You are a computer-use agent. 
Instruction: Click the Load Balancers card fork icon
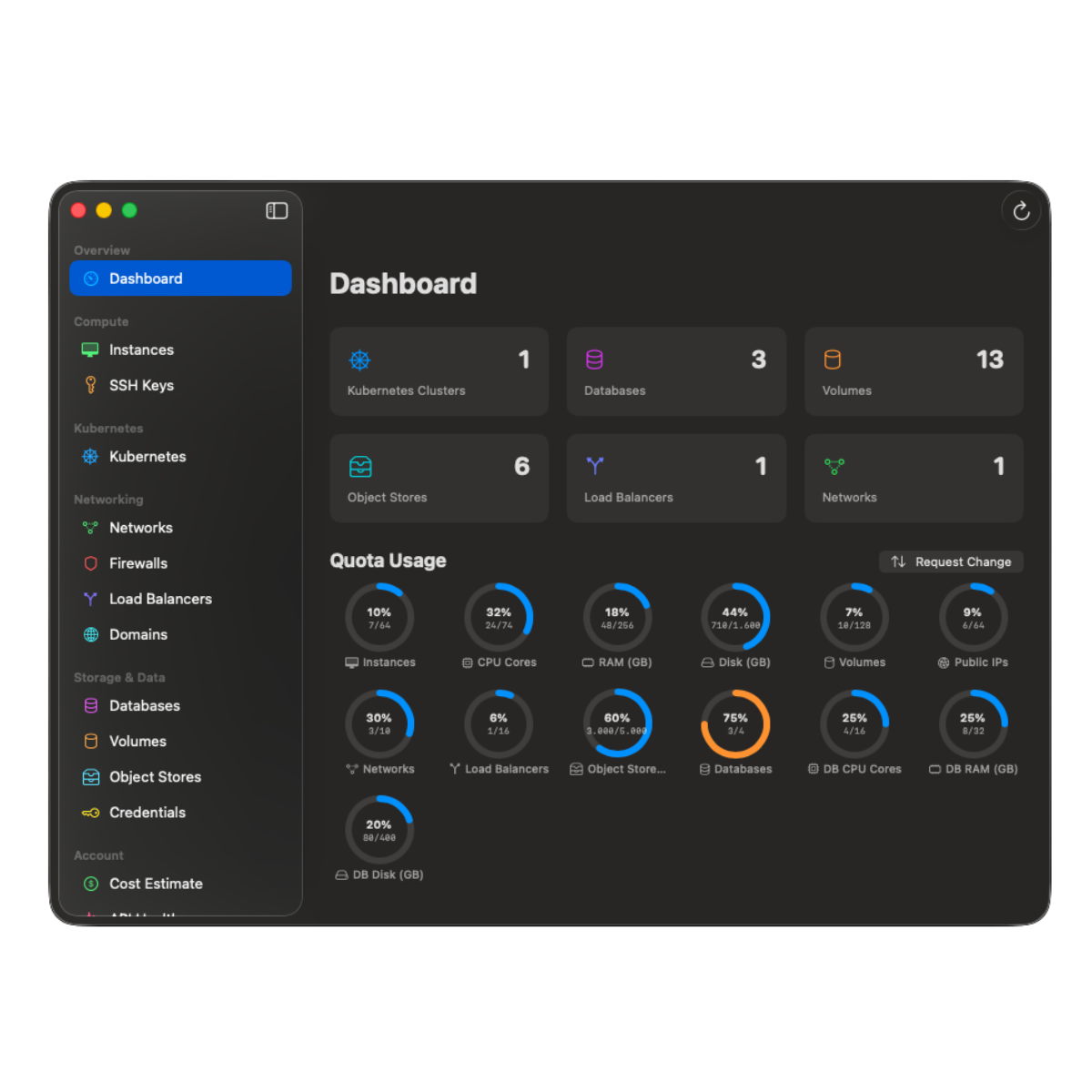tap(595, 466)
